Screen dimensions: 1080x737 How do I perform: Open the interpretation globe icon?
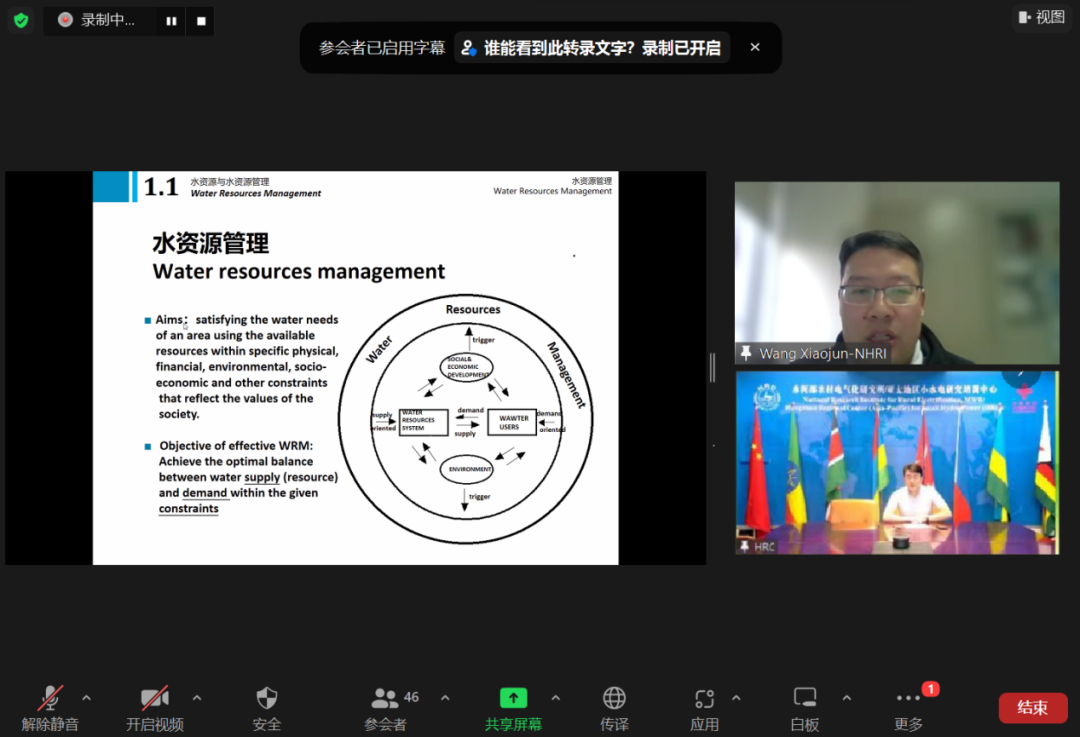(x=614, y=706)
